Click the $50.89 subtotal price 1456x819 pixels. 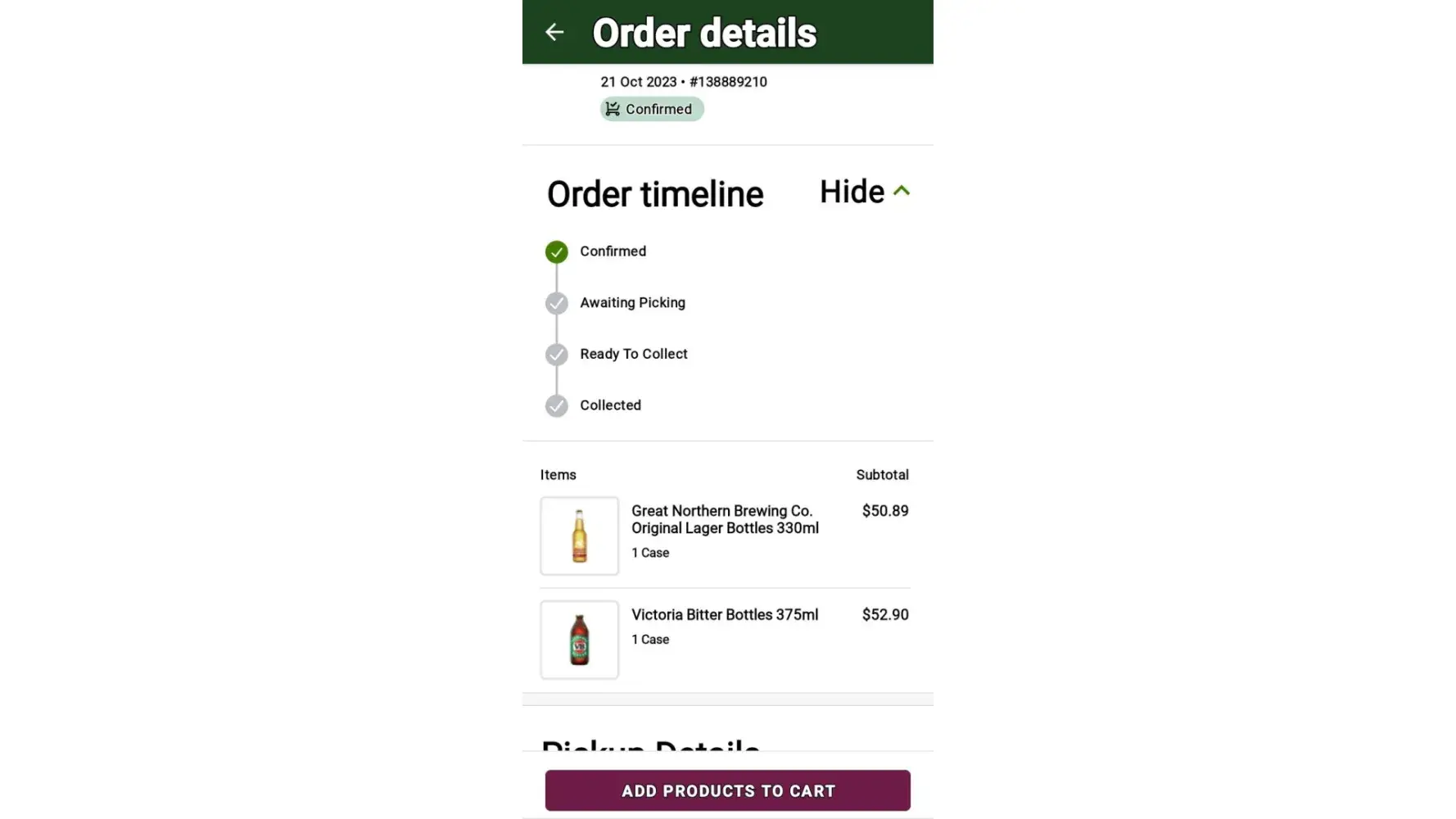(x=885, y=511)
